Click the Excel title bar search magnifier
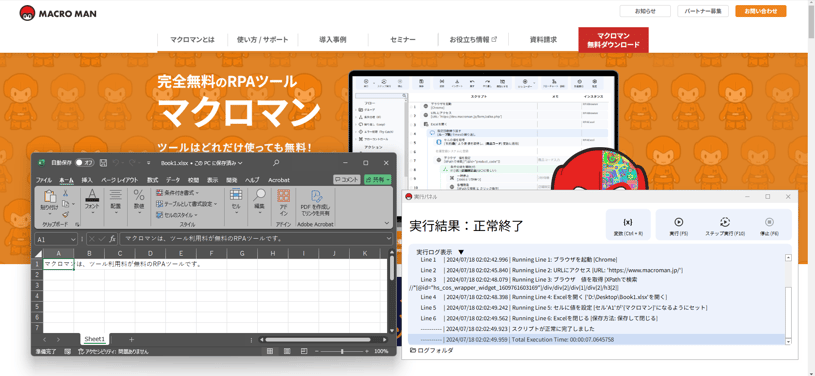The image size is (815, 376). pyautogui.click(x=276, y=163)
